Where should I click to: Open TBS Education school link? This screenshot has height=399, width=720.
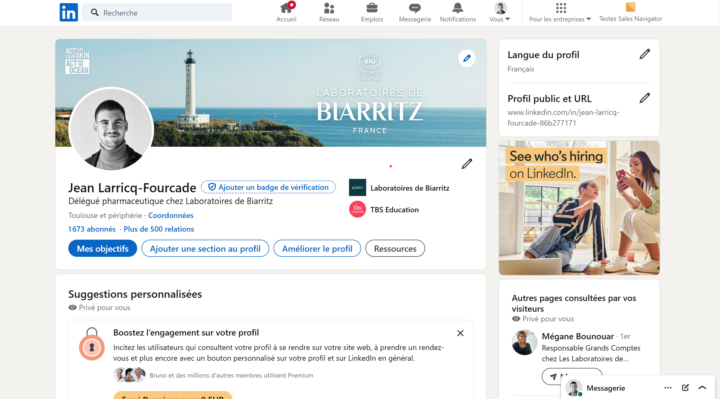click(394, 209)
